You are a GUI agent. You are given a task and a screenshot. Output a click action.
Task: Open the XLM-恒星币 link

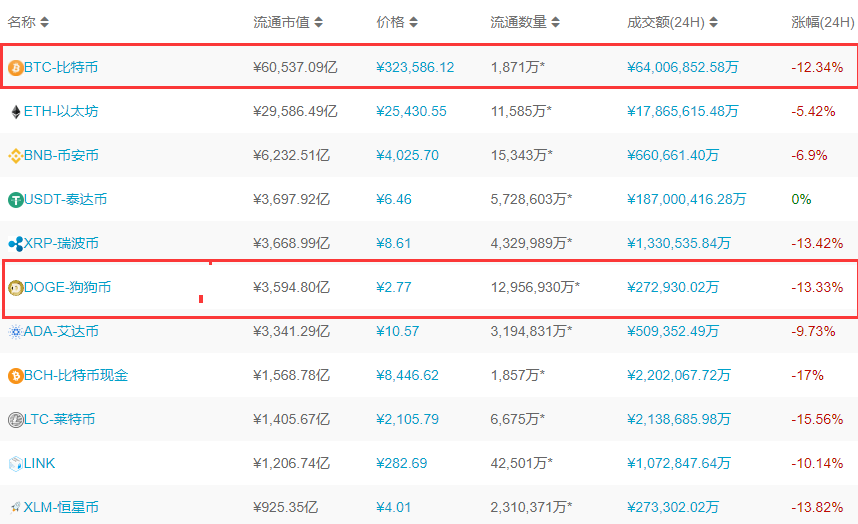pyautogui.click(x=61, y=508)
